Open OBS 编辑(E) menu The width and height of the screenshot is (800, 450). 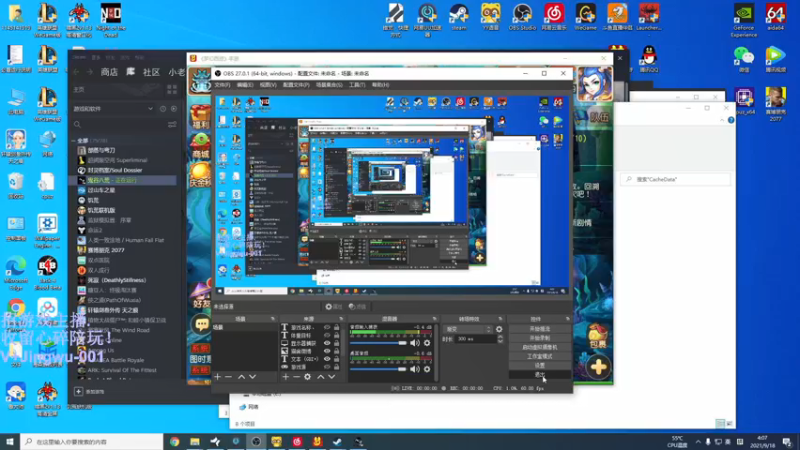(245, 85)
